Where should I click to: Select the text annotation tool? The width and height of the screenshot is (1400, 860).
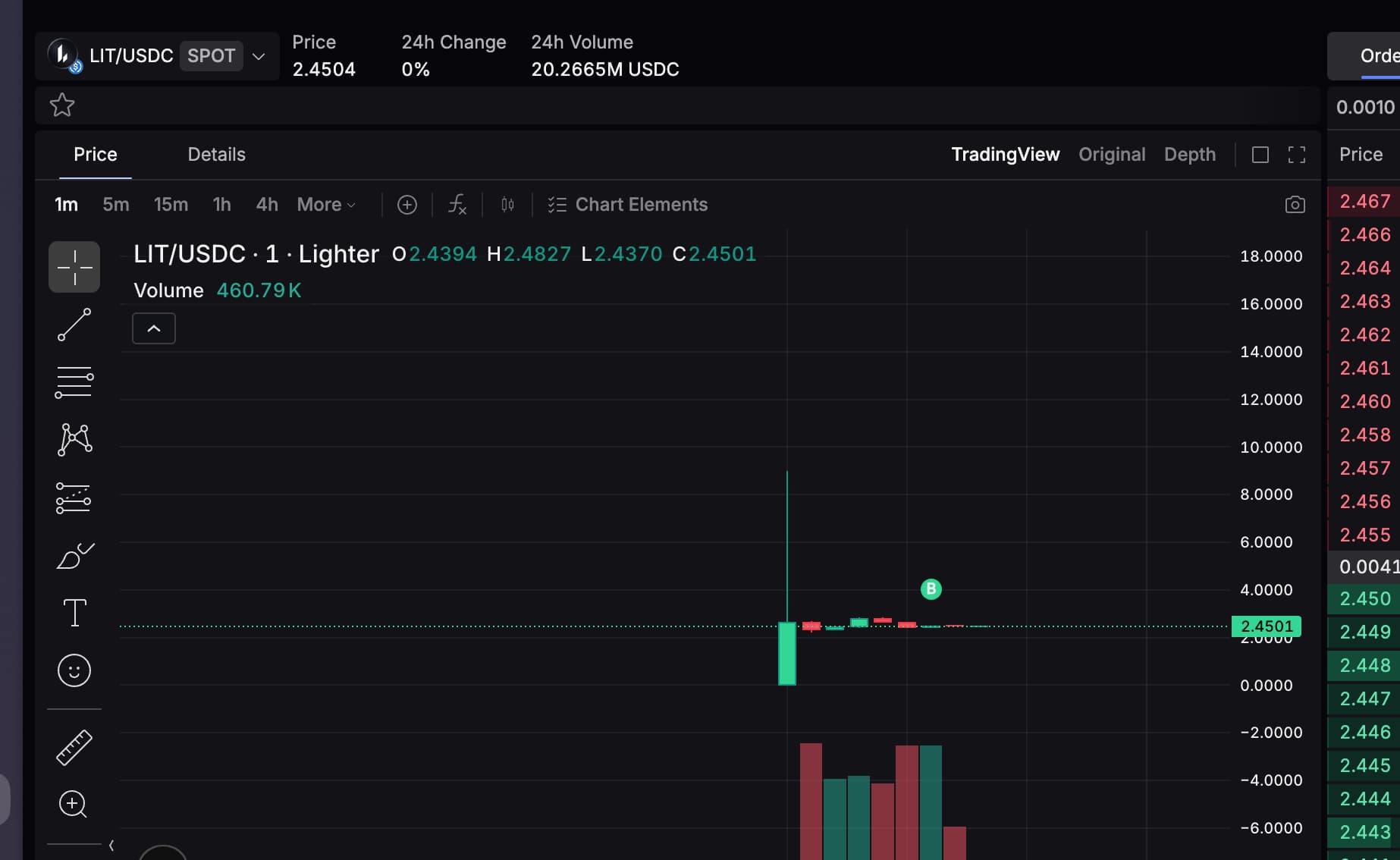click(x=74, y=613)
